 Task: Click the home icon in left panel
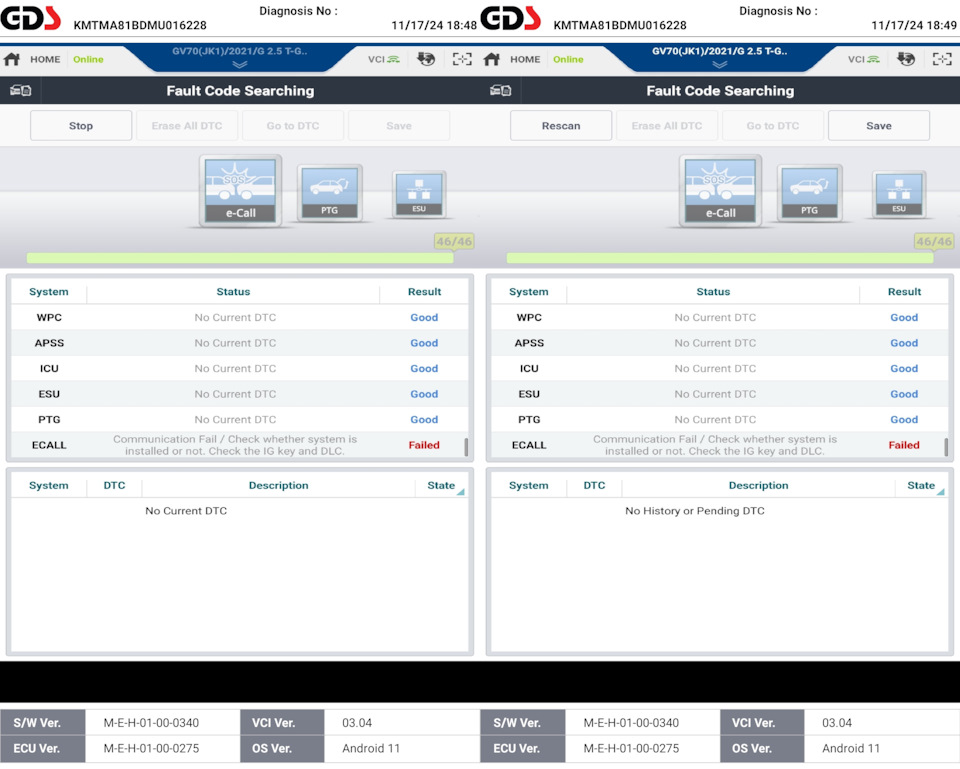[x=12, y=59]
